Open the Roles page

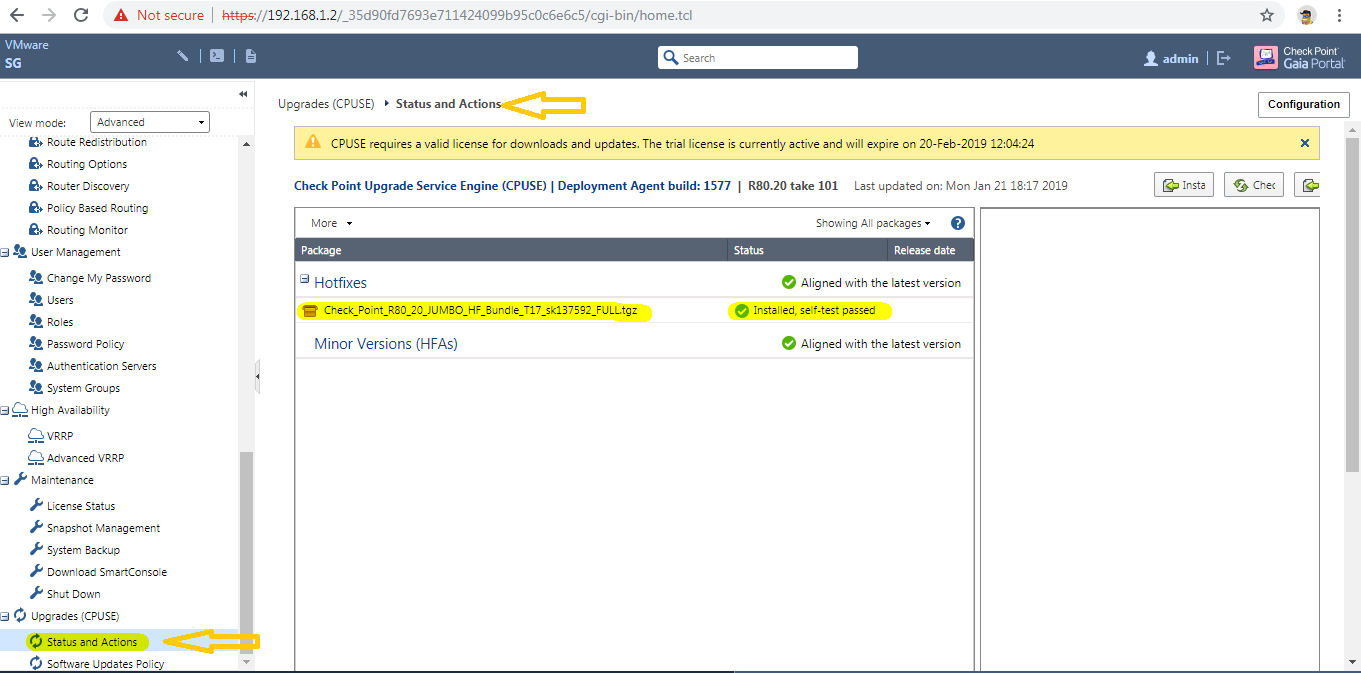coord(60,322)
